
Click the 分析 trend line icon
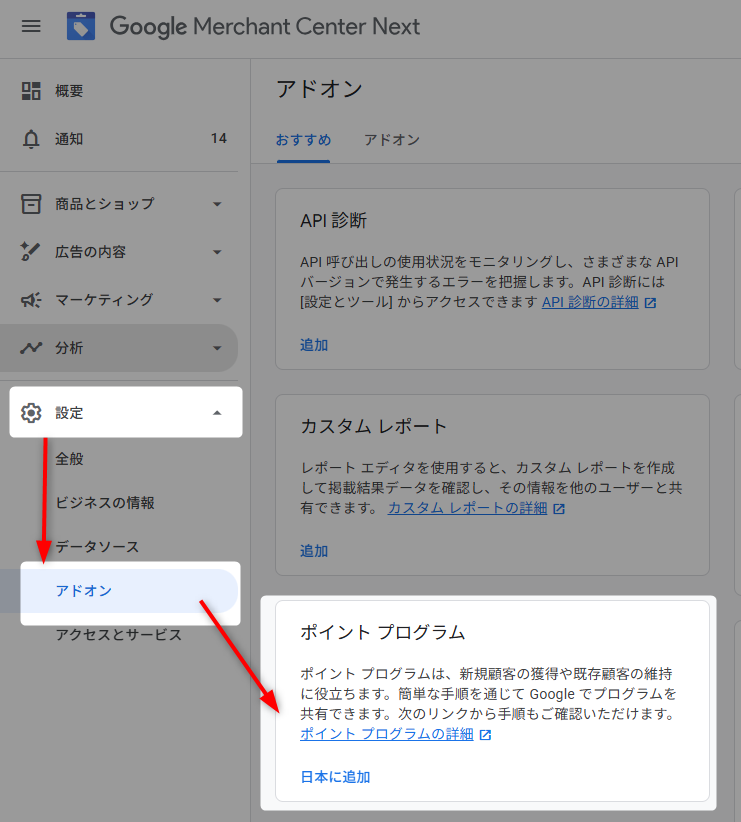pos(31,348)
